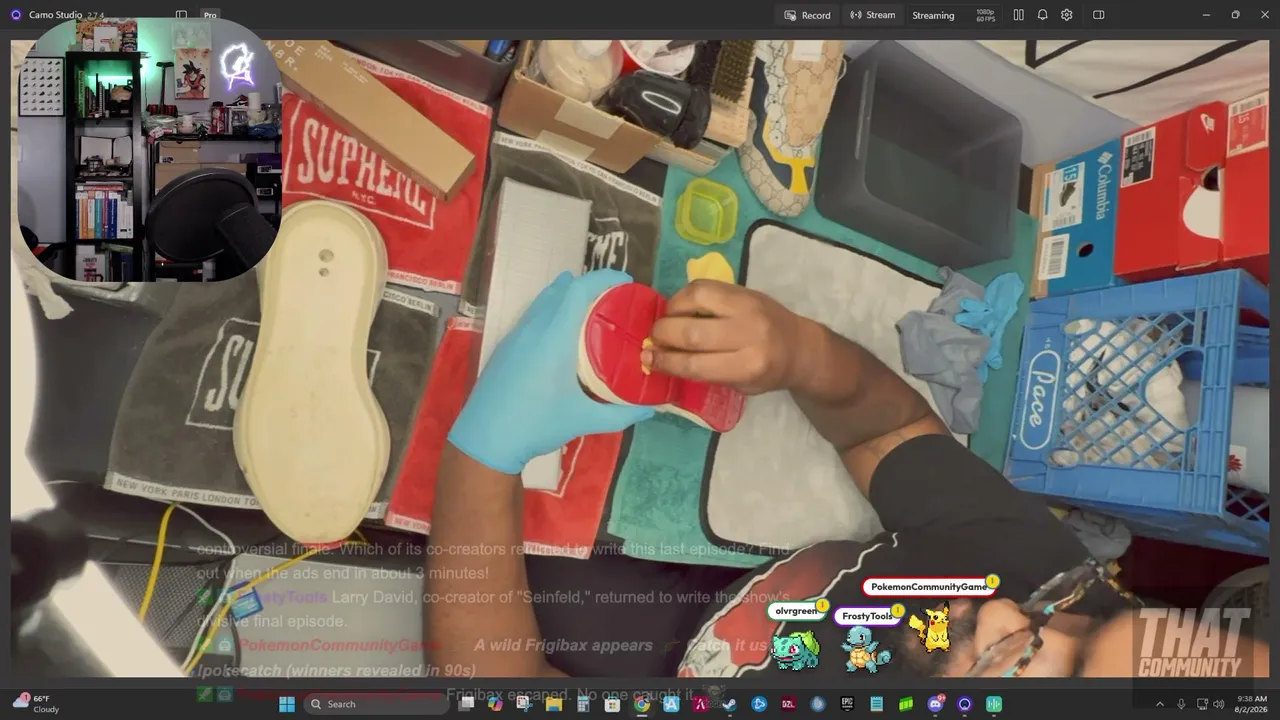This screenshot has width=1280, height=720.
Task: Click the Camo Studio app logo
Action: pyautogui.click(x=15, y=15)
